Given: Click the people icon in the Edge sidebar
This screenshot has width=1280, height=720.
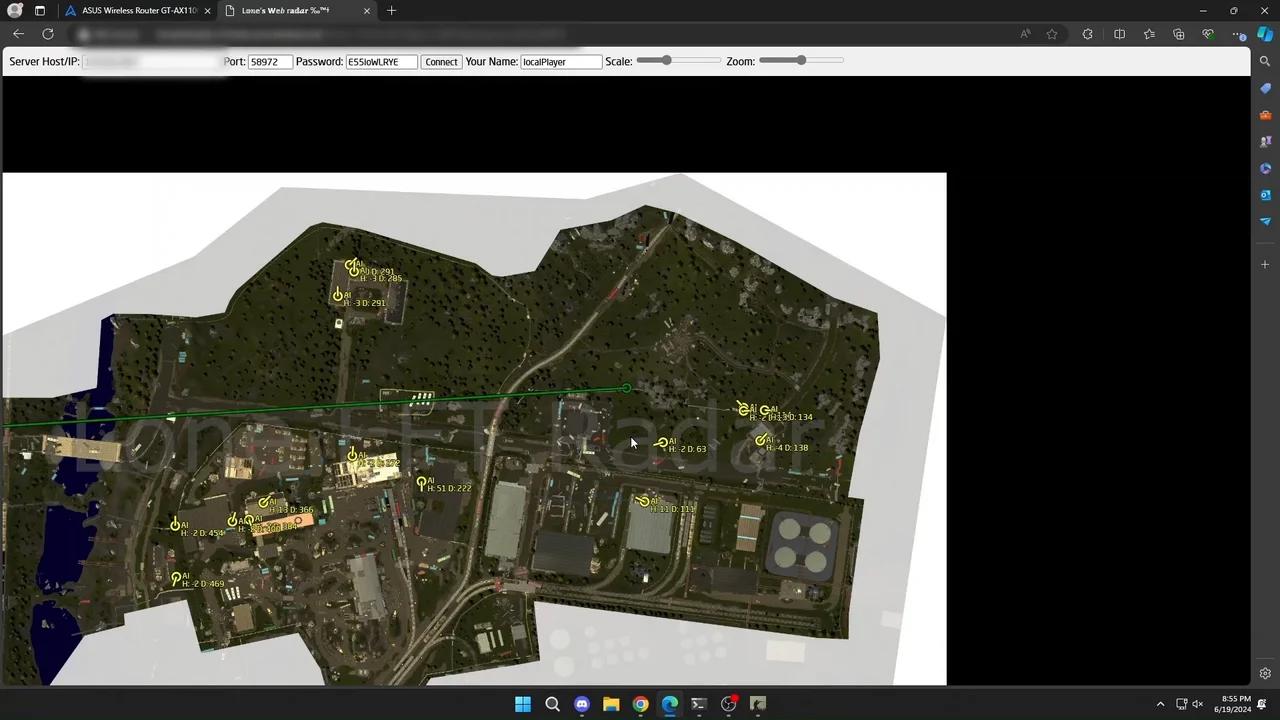Looking at the screenshot, I should point(1265,140).
